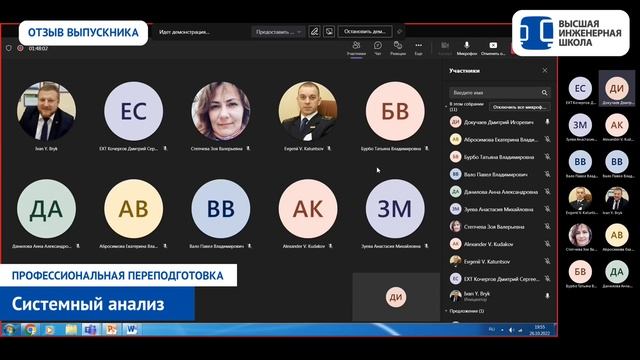Image resolution: width=640 pixels, height=360 pixels.
Task: Toggle mic icon for Докучаев Дмитрий Игоревич
Action: click(x=547, y=122)
